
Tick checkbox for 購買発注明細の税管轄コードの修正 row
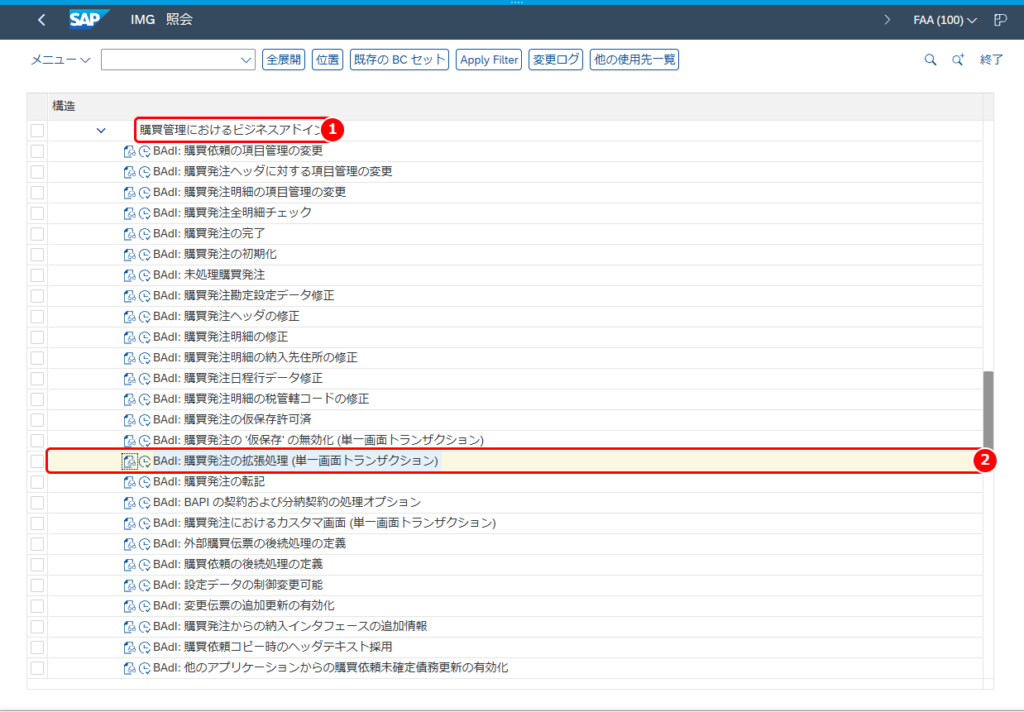37,399
